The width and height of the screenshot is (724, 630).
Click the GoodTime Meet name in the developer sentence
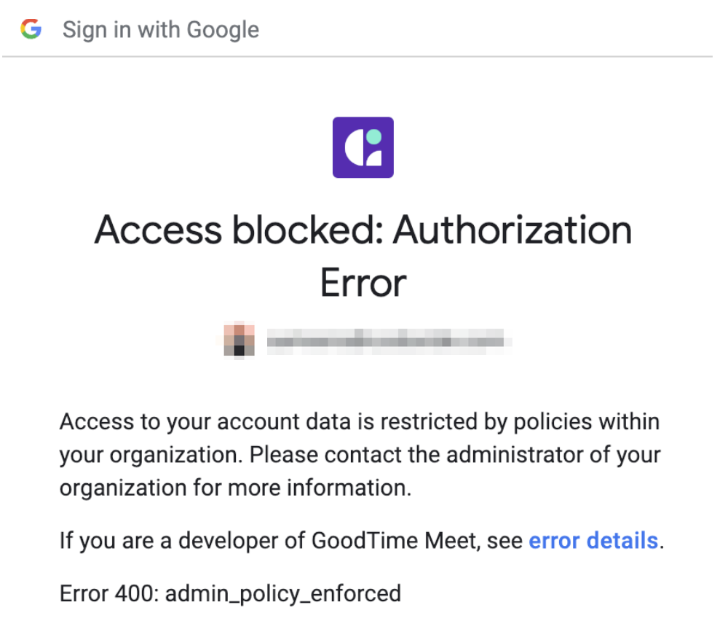pyautogui.click(x=396, y=540)
